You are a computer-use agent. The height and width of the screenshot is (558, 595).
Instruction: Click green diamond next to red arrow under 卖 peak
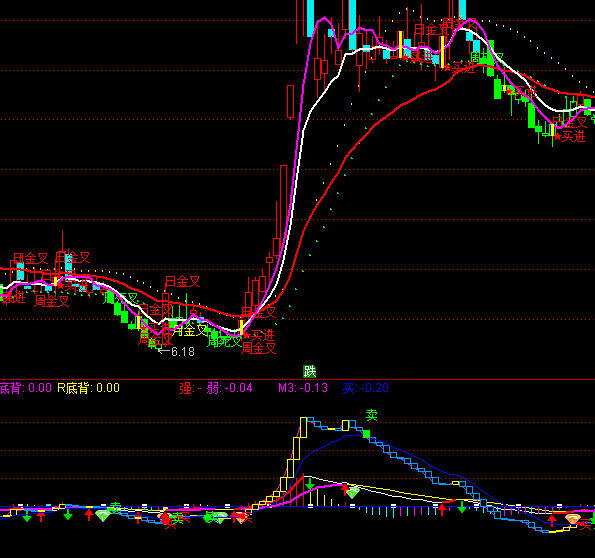pos(353,493)
